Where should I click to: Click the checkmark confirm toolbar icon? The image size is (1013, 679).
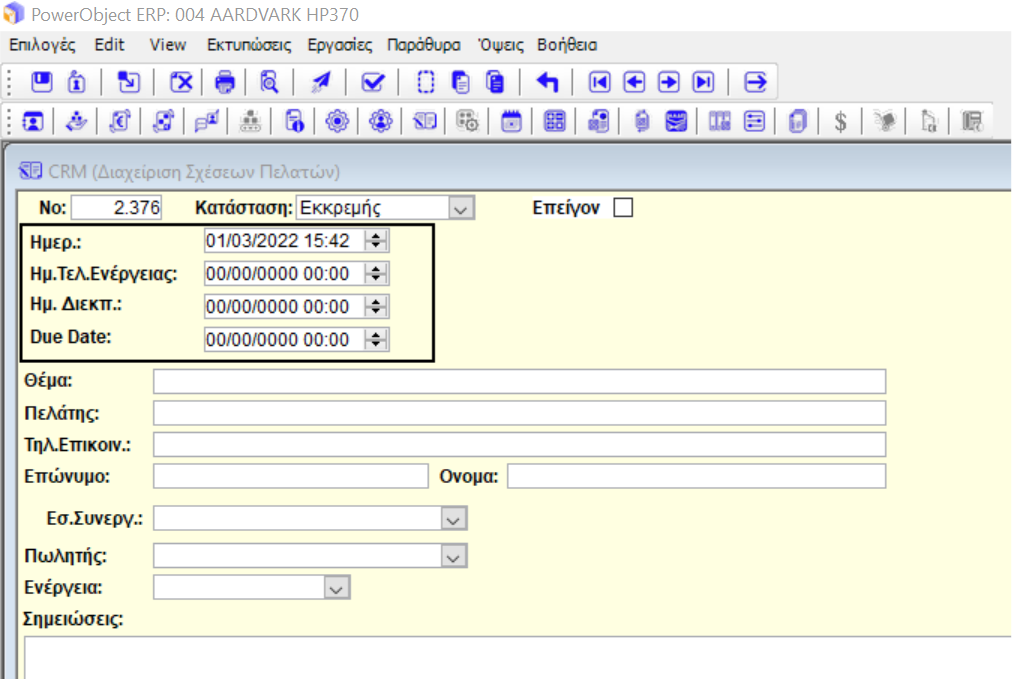(x=373, y=82)
